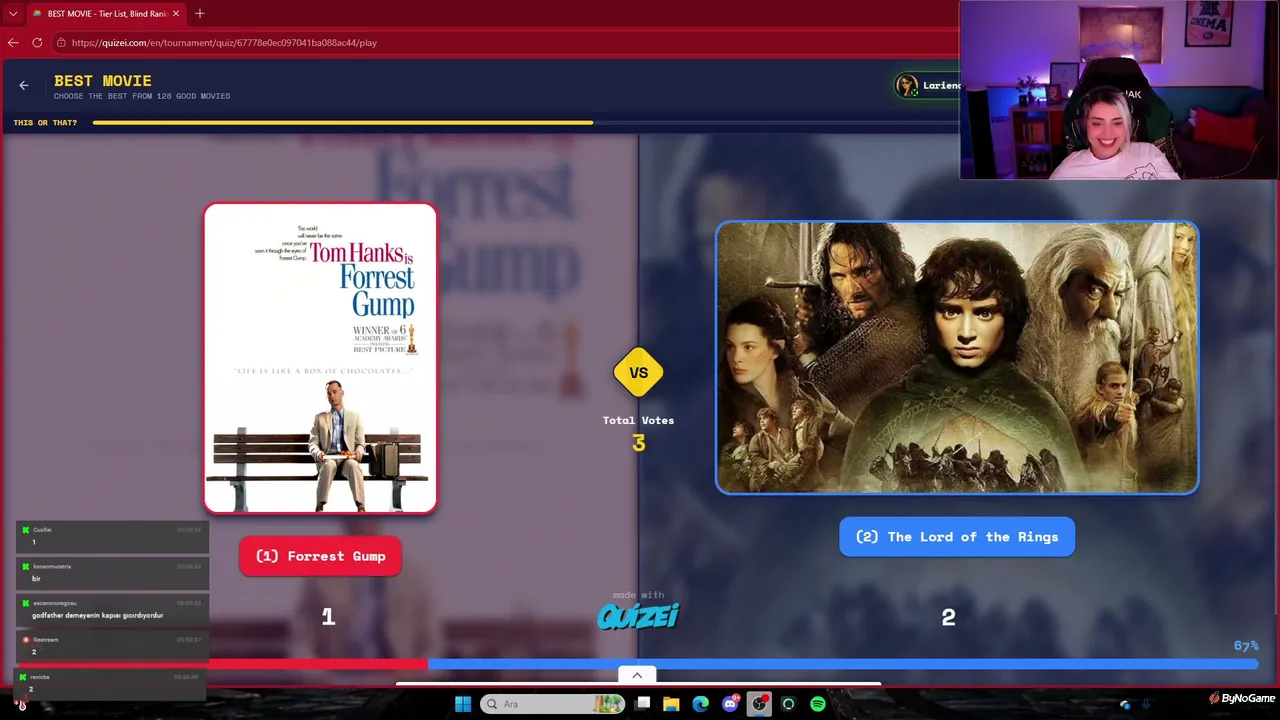Image resolution: width=1280 pixels, height=720 pixels.
Task: Open the green circular app on taskbar
Action: point(789,704)
